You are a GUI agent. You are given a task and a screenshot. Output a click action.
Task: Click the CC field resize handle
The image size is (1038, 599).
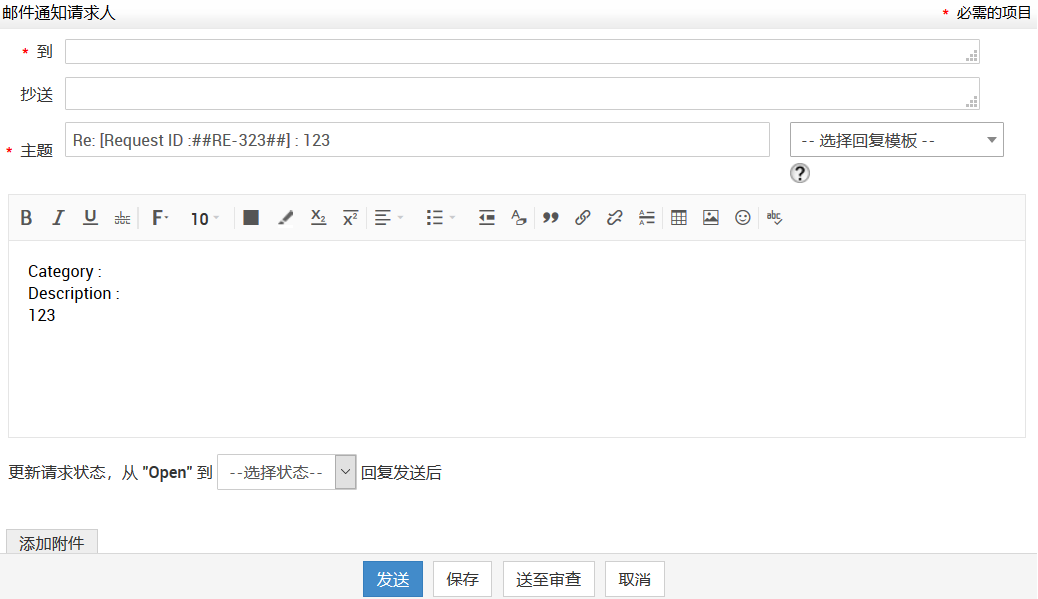click(971, 102)
